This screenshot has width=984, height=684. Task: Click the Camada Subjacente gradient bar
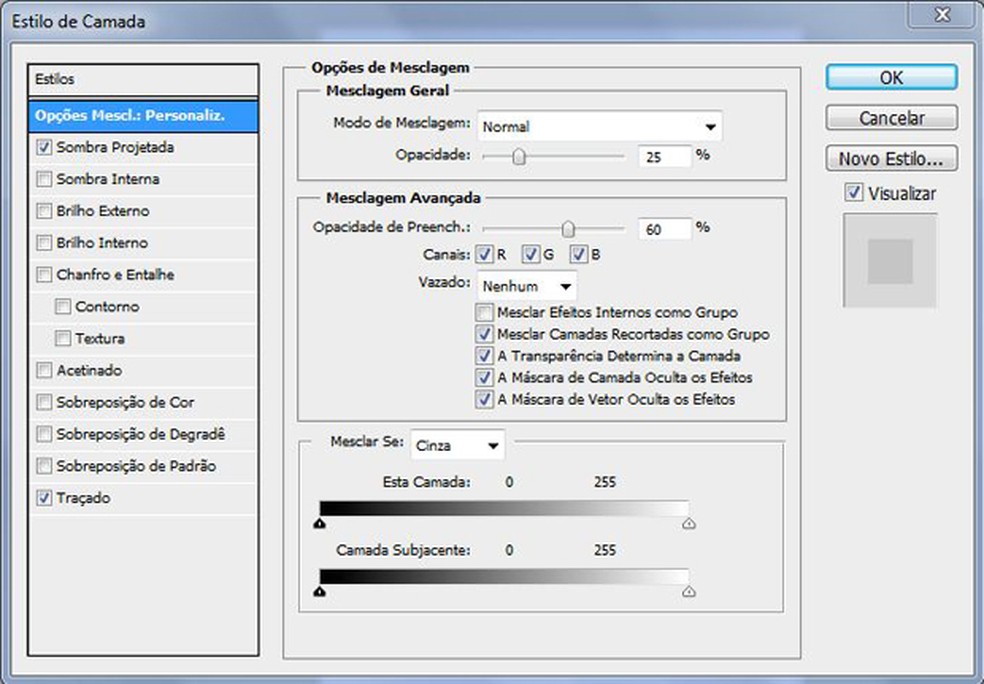504,576
